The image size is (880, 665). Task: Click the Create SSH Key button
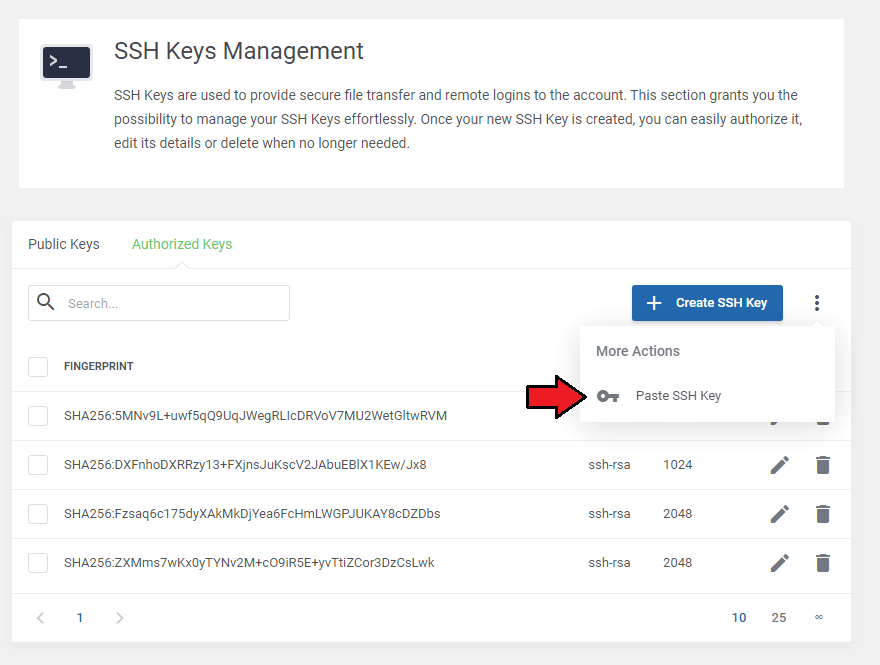coord(707,303)
